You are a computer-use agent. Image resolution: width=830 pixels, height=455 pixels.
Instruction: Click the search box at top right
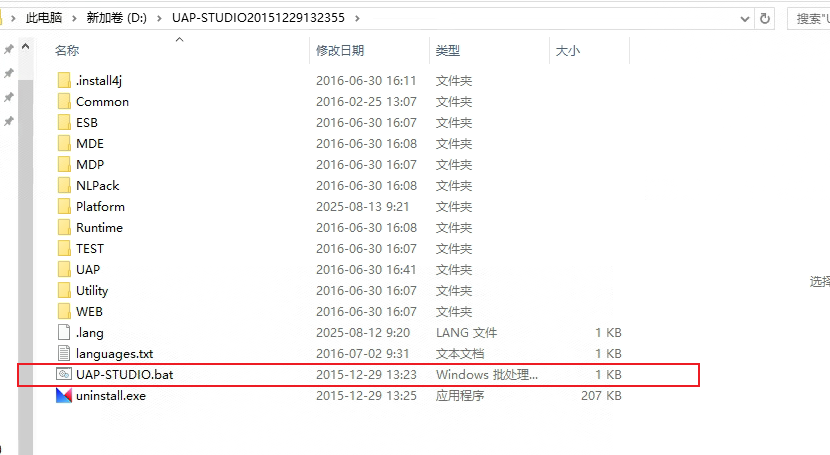[809, 19]
